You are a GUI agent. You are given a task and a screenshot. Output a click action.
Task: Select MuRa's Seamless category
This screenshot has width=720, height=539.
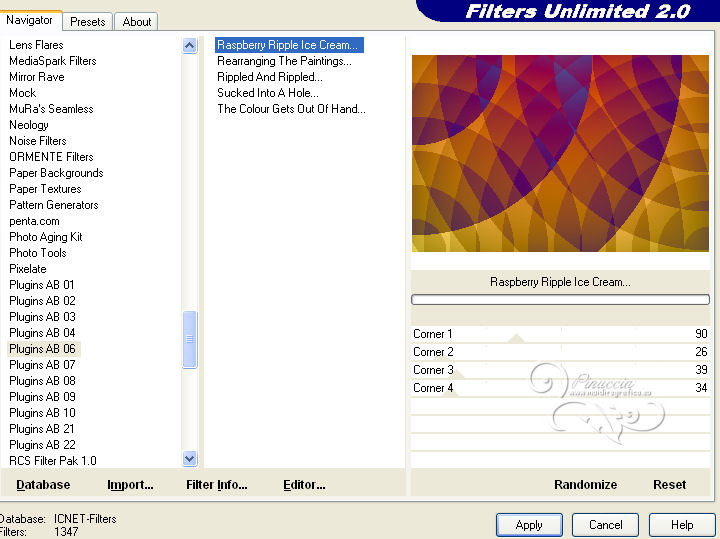(x=51, y=109)
